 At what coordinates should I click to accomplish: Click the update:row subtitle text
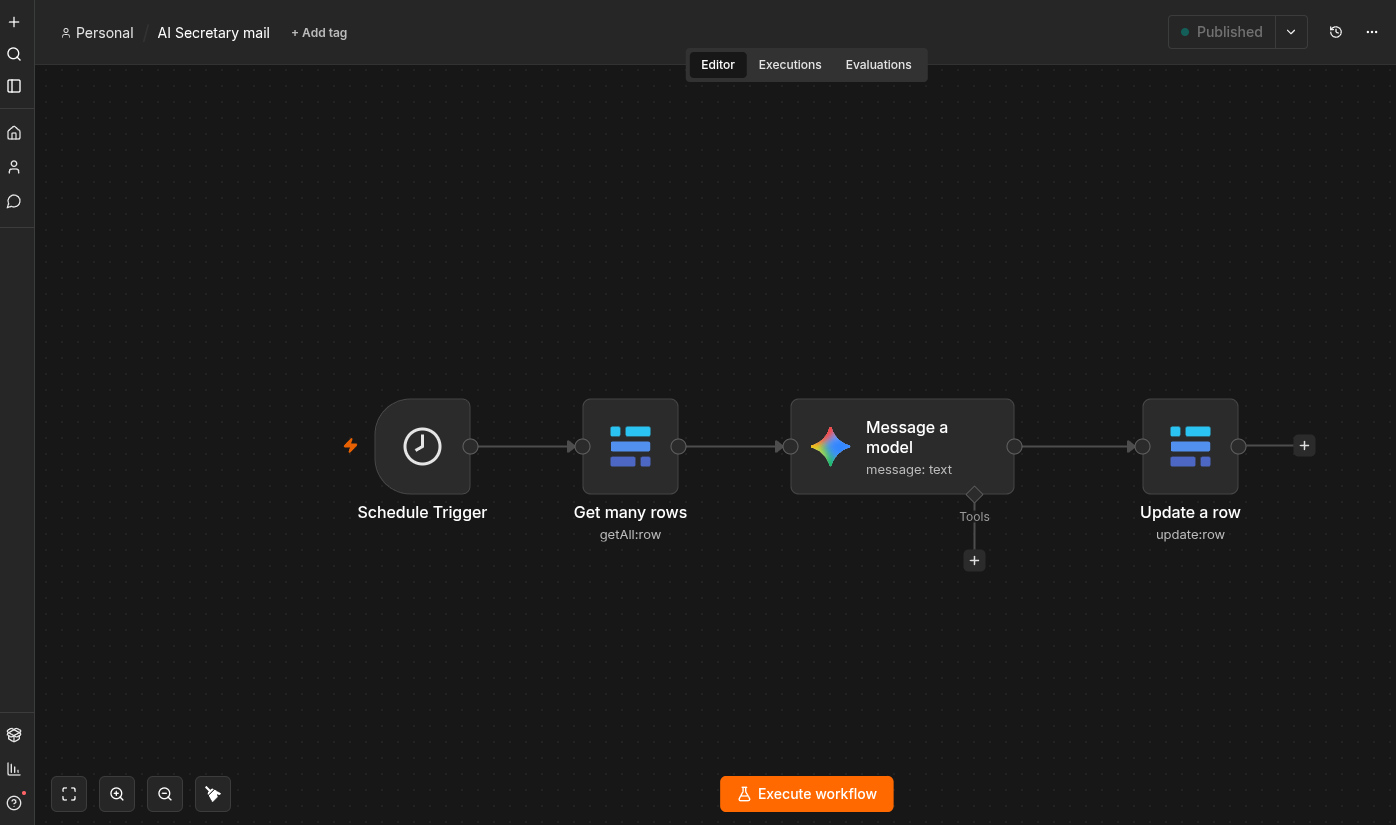point(1190,535)
